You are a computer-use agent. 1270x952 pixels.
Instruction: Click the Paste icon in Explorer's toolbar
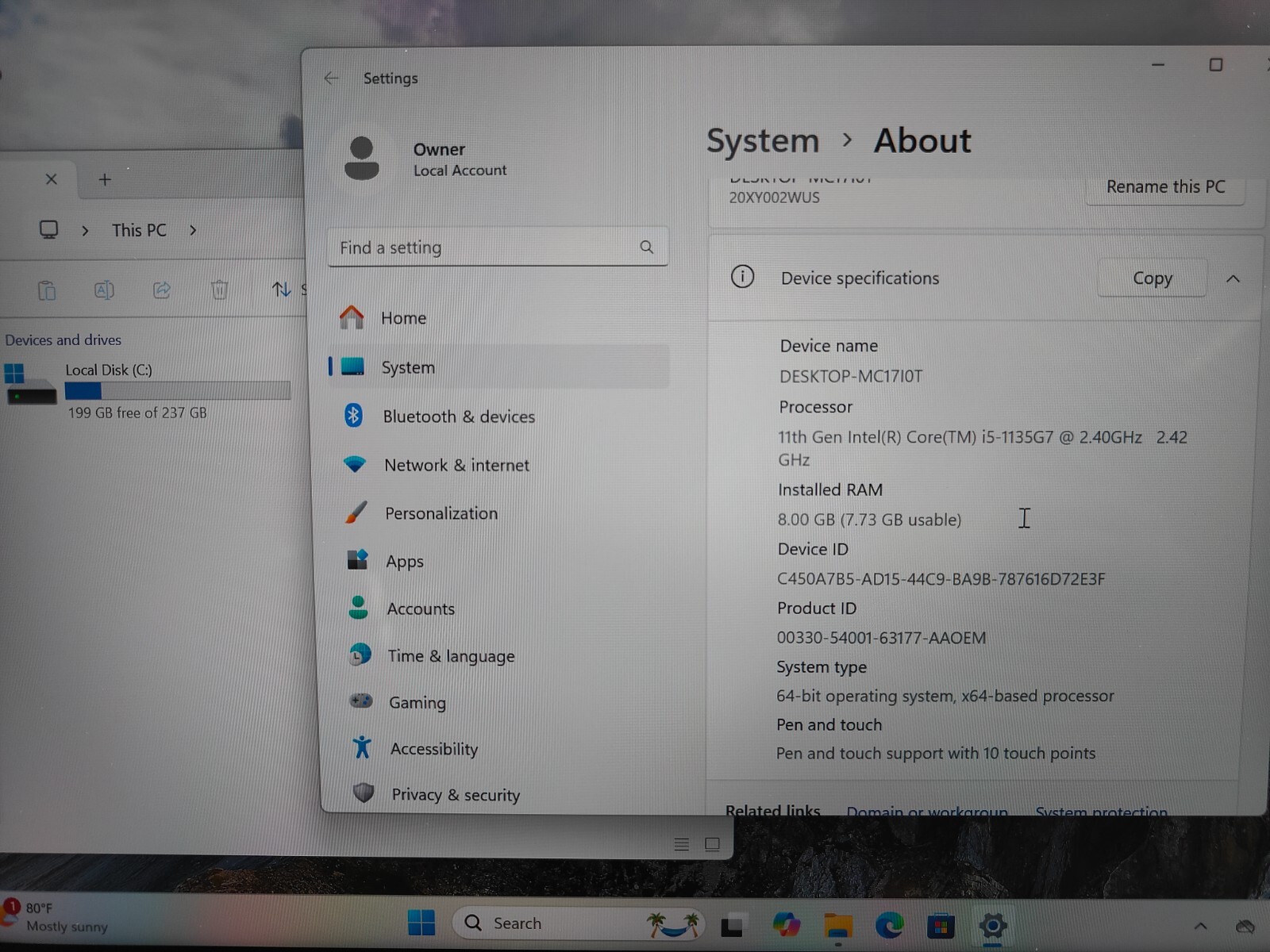[x=47, y=290]
